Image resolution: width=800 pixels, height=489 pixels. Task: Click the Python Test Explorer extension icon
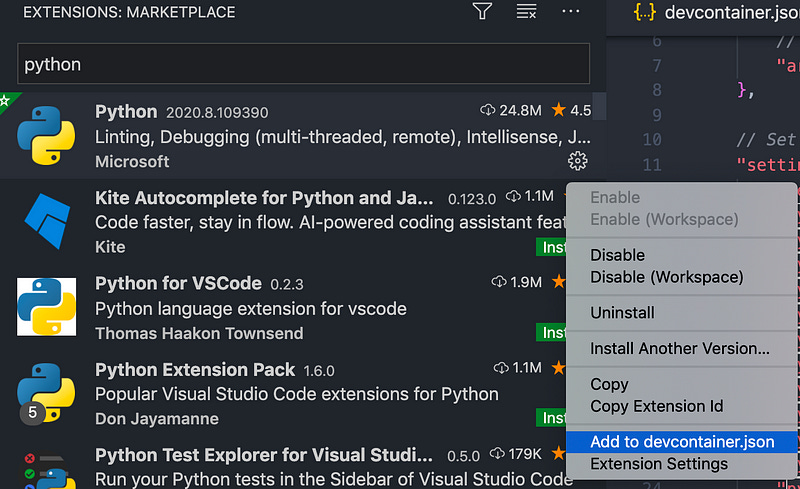(x=46, y=468)
